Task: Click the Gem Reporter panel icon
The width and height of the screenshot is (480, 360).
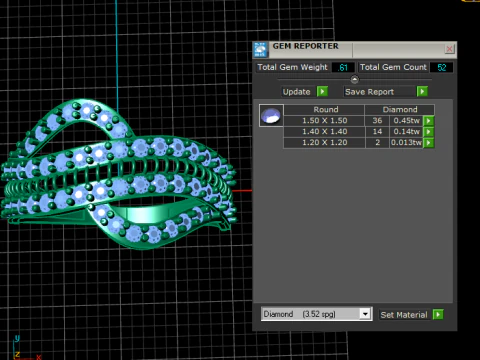Action: point(260,50)
